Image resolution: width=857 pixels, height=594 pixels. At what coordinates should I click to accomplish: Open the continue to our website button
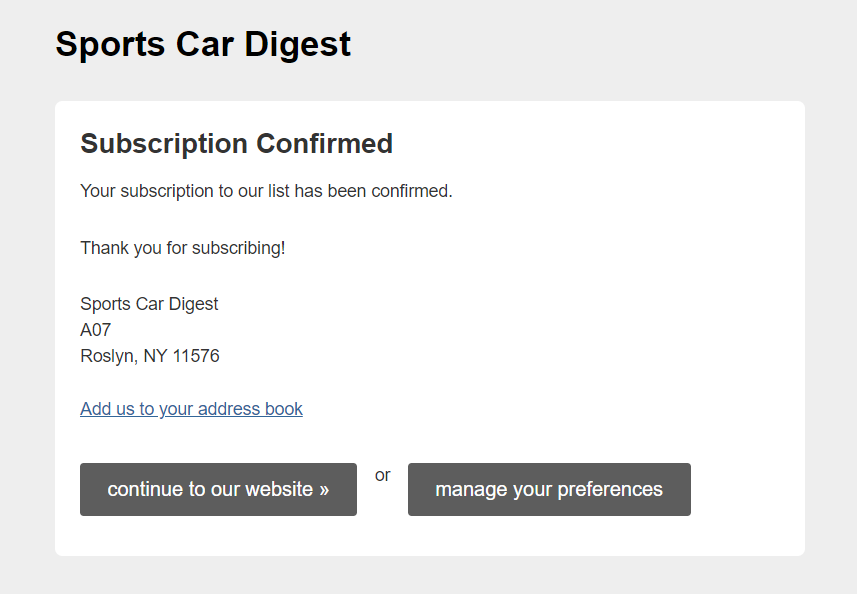pos(218,489)
